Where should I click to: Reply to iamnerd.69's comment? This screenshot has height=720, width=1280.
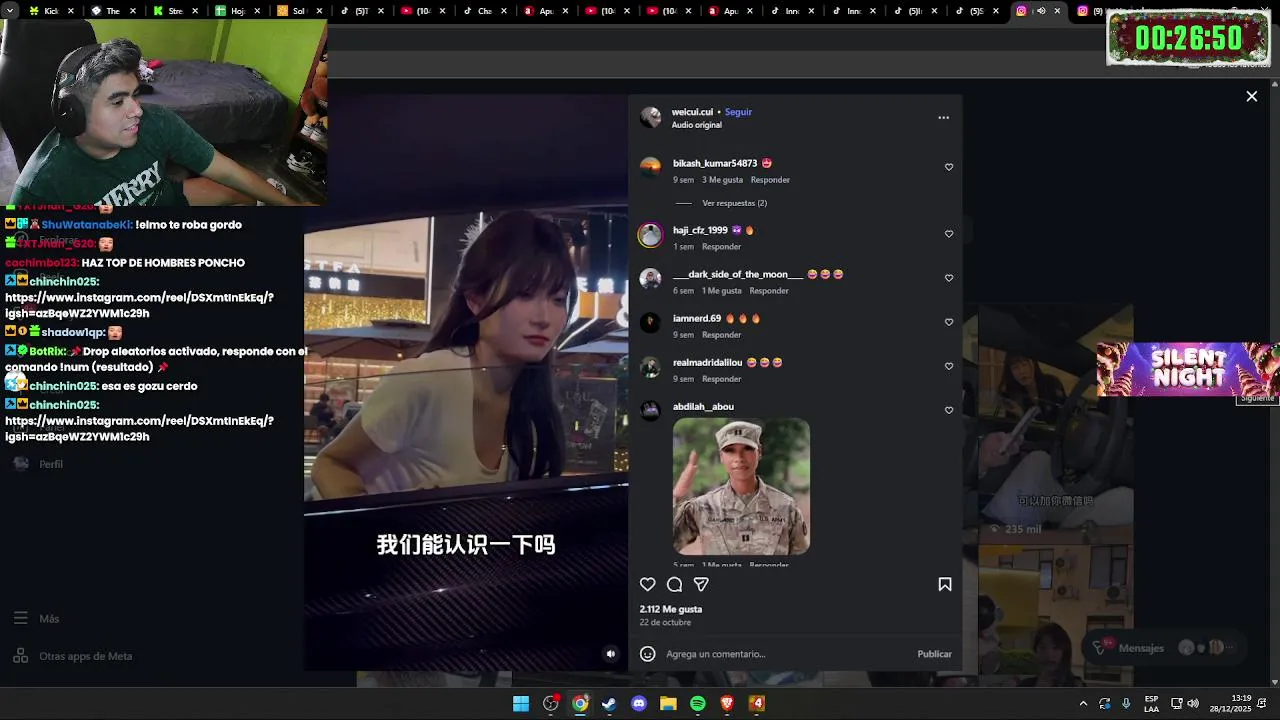coord(721,335)
